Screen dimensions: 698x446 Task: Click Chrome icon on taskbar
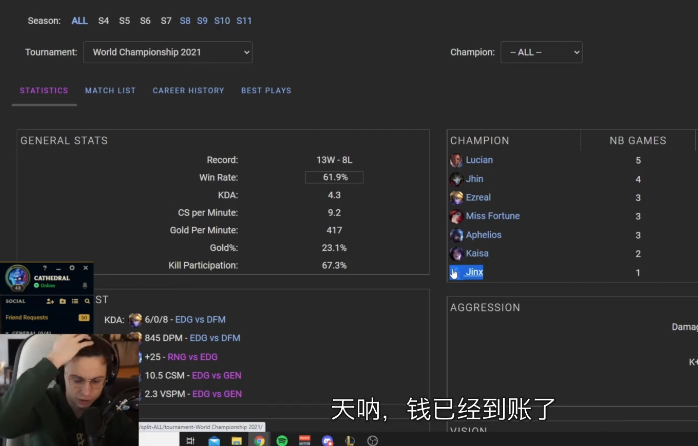(260, 441)
